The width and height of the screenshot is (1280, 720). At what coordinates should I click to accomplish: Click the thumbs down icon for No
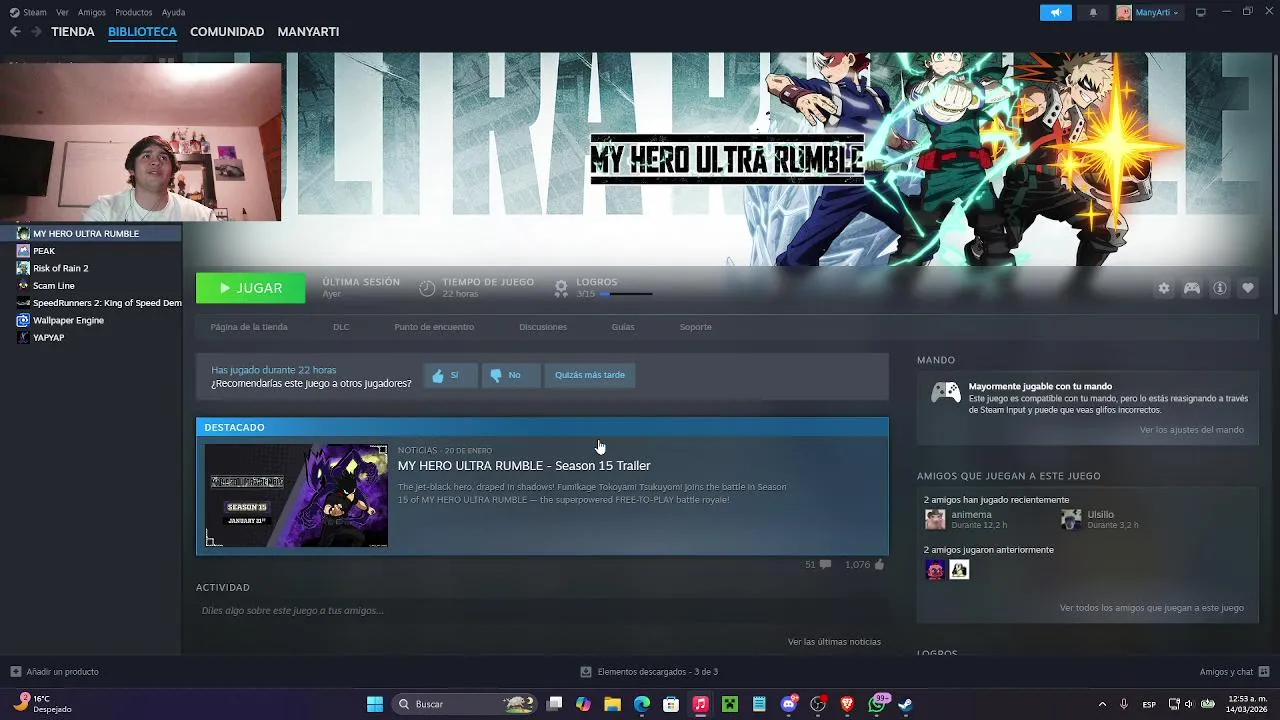(x=496, y=376)
